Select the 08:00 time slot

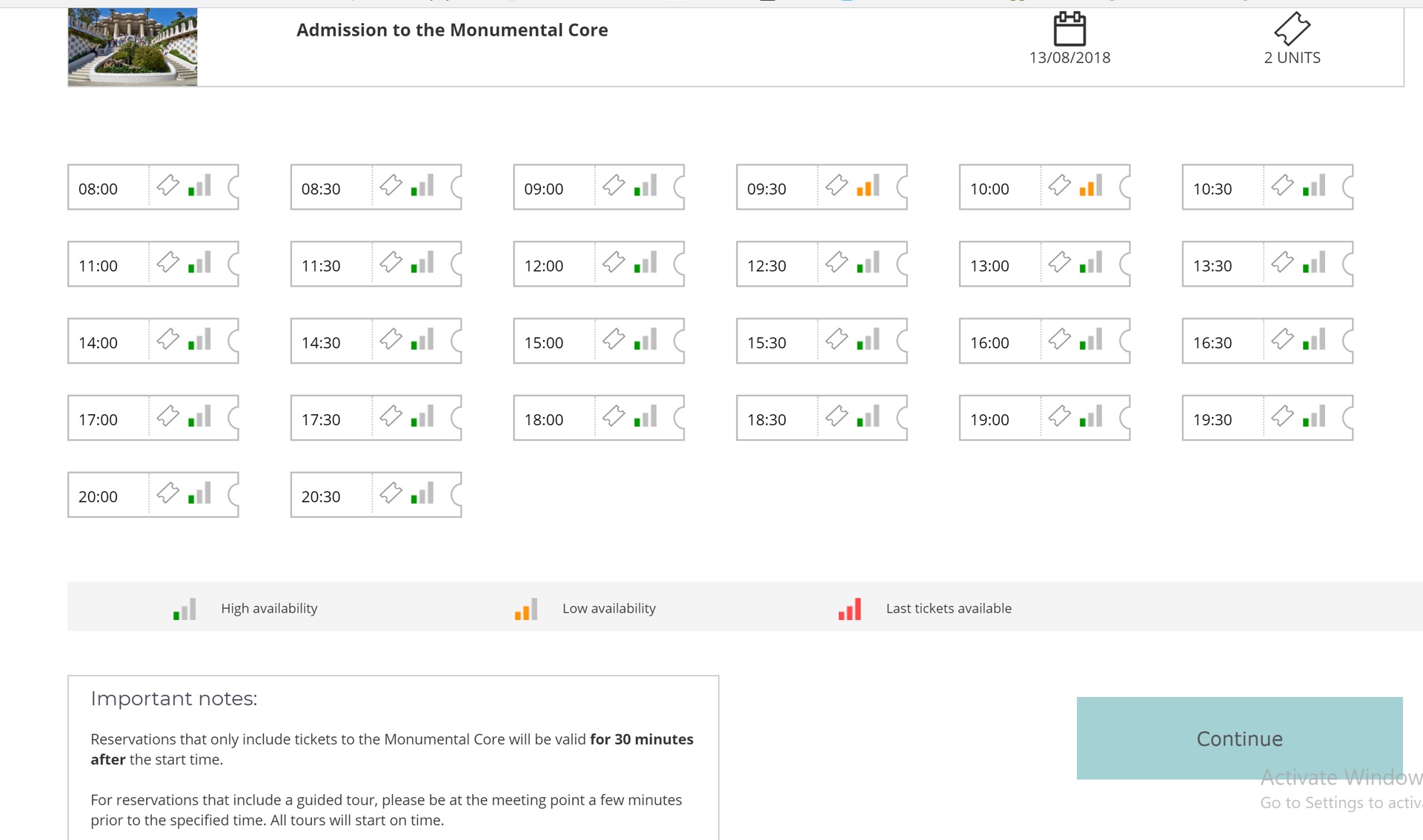pos(153,187)
